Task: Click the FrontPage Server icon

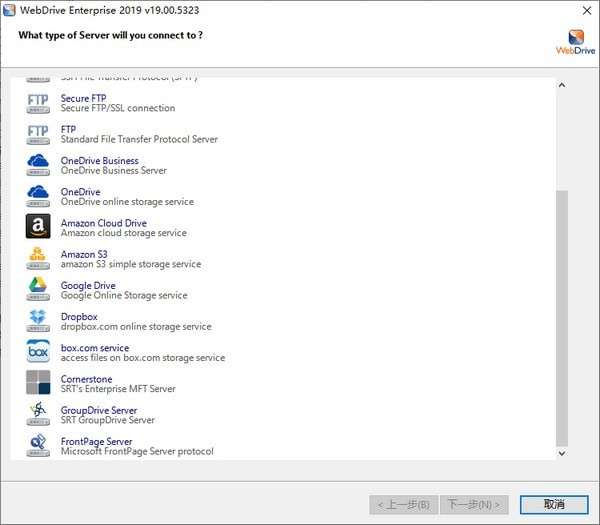Action: pos(38,445)
